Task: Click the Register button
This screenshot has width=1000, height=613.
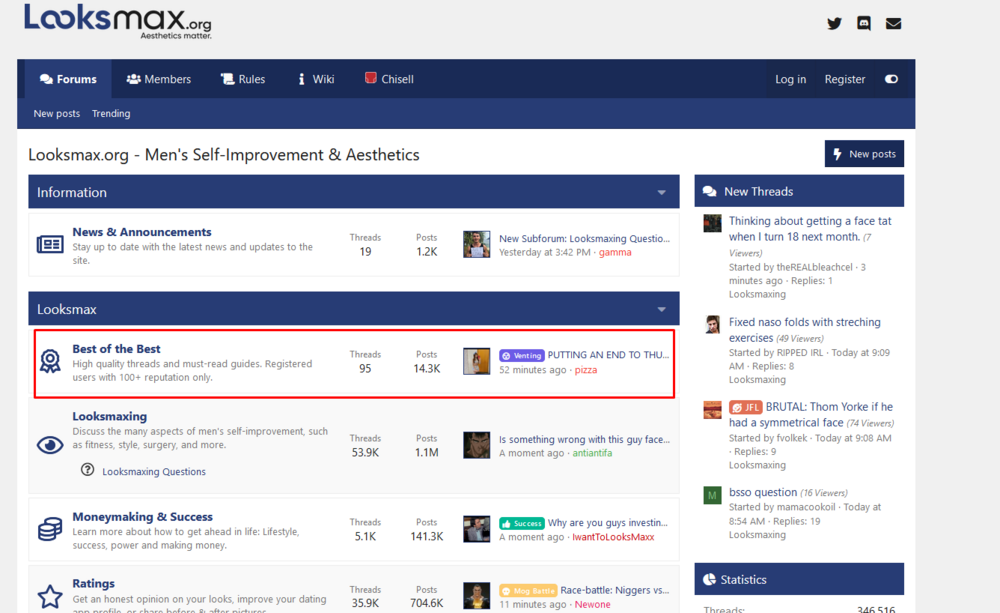Action: pos(843,79)
